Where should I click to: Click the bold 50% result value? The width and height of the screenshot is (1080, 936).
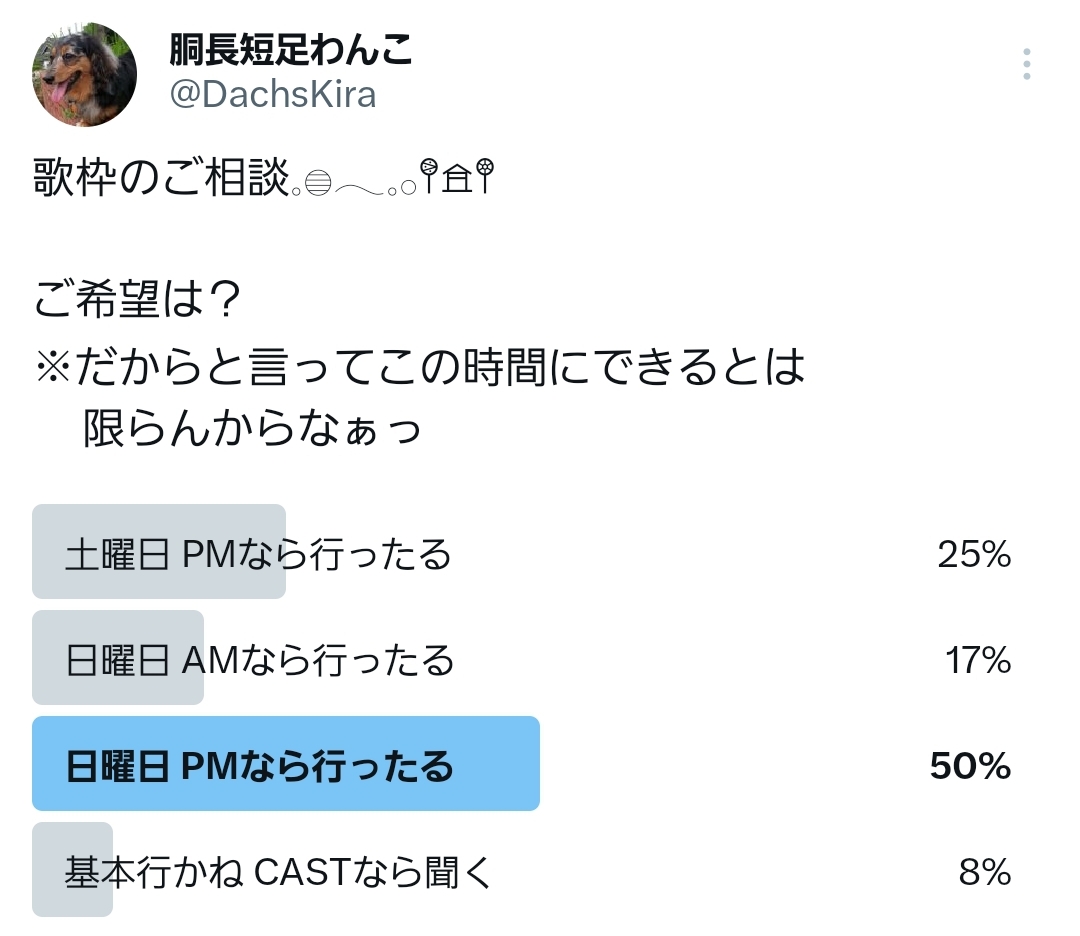click(970, 767)
